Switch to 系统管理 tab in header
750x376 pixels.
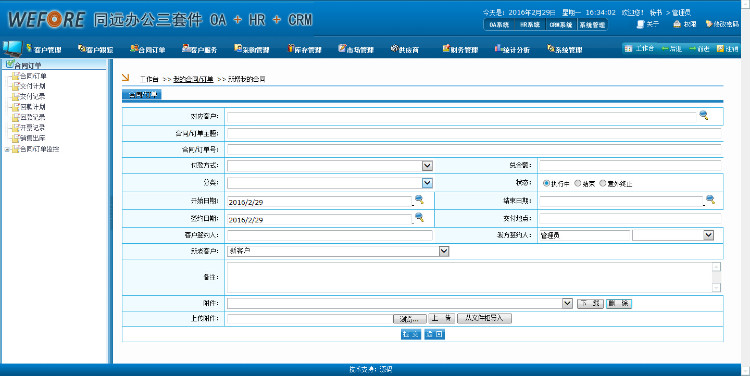(592, 25)
